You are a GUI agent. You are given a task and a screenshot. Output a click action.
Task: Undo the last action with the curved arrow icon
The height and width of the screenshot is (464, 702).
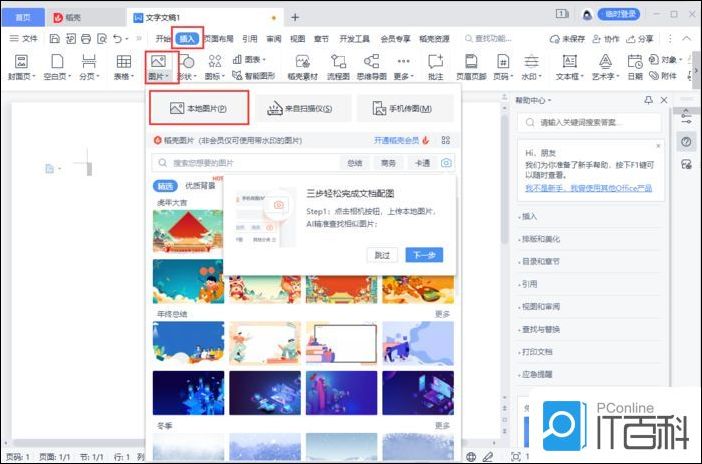[x=117, y=39]
